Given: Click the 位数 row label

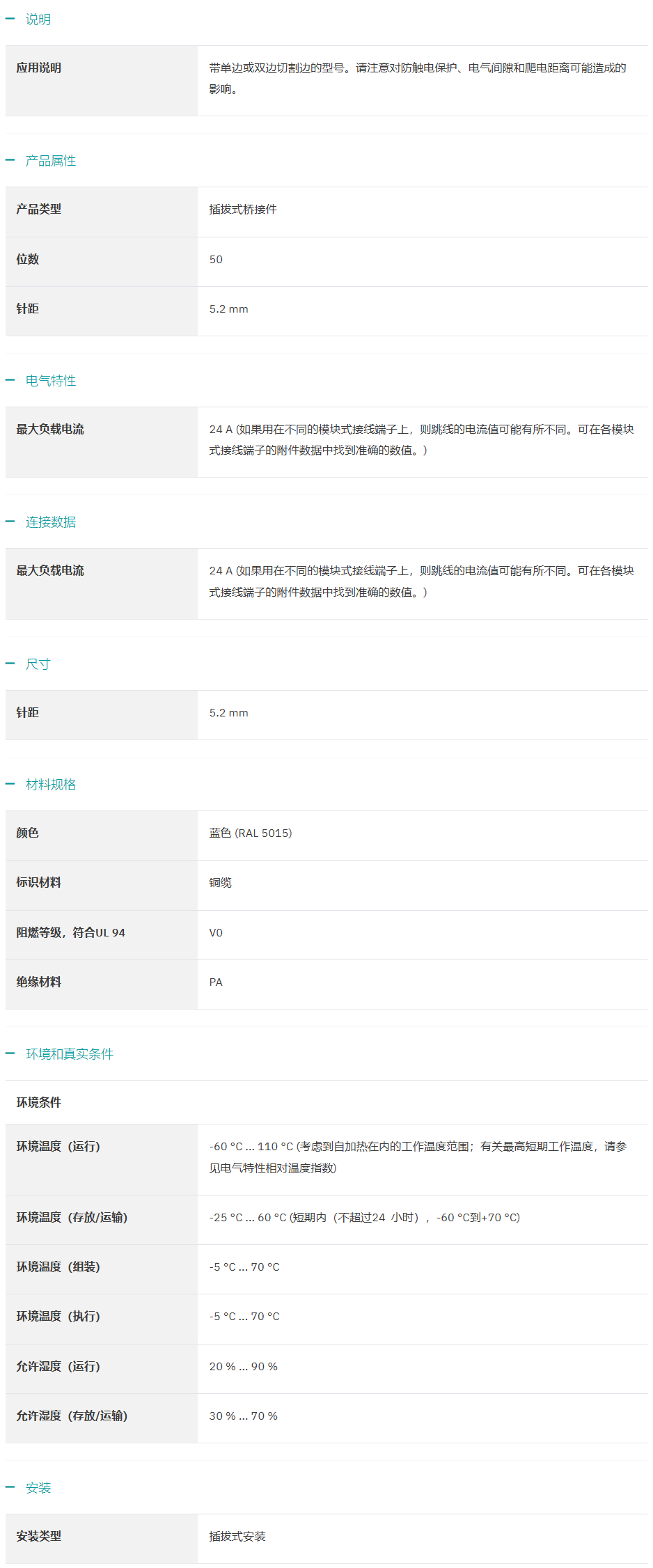Looking at the screenshot, I should (28, 259).
